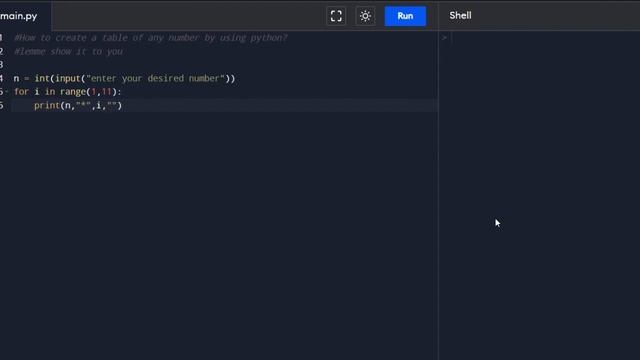Click the 'n = int(input(' code line
640x360 pixels.
(x=124, y=78)
